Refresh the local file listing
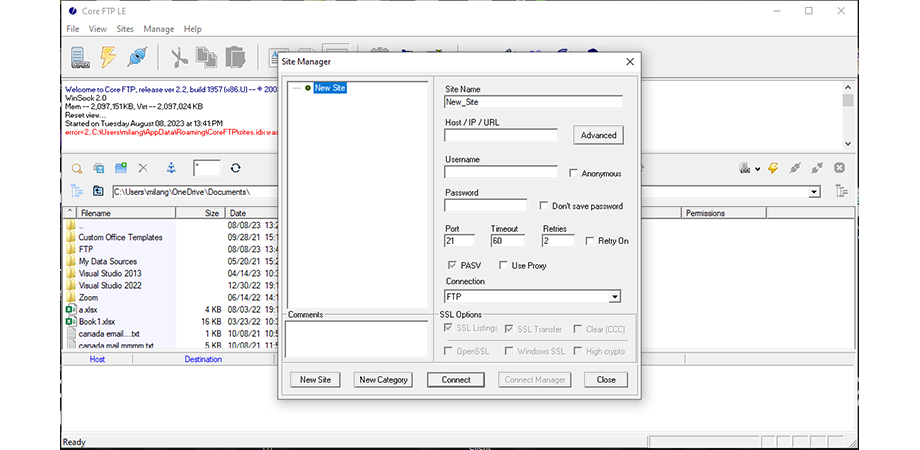This screenshot has height=450, width=920. (x=235, y=168)
